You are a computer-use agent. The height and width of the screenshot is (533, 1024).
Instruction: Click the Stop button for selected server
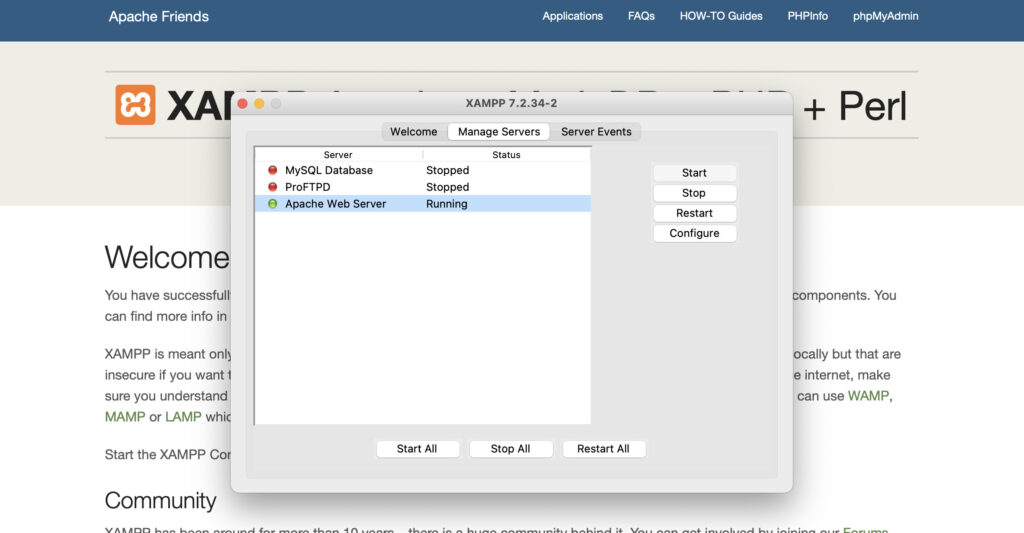tap(694, 193)
